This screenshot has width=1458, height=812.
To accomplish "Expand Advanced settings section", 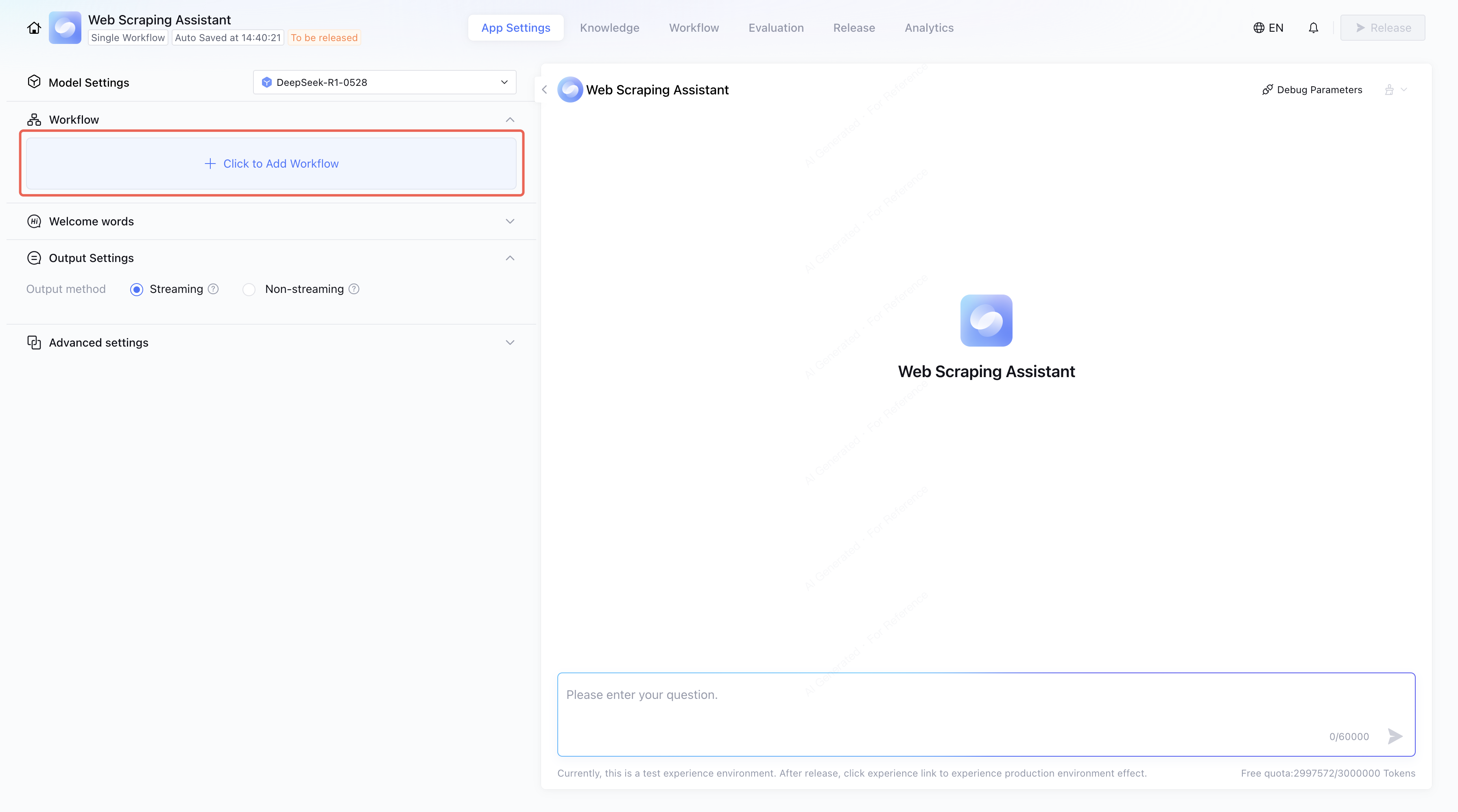I will tap(509, 343).
